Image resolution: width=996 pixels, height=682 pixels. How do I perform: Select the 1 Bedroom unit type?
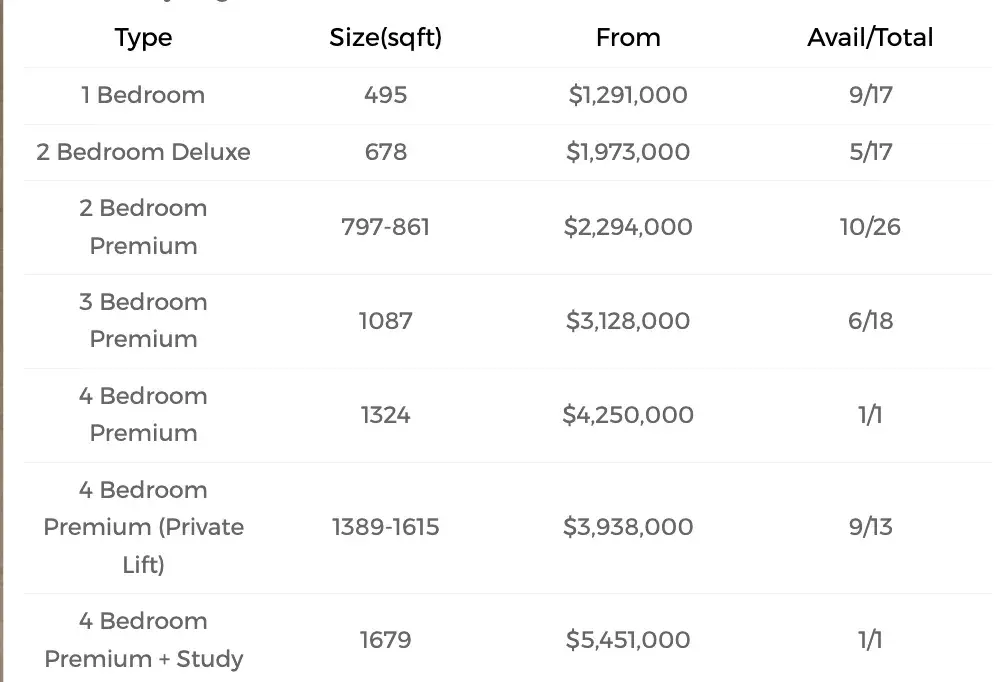pyautogui.click(x=143, y=95)
